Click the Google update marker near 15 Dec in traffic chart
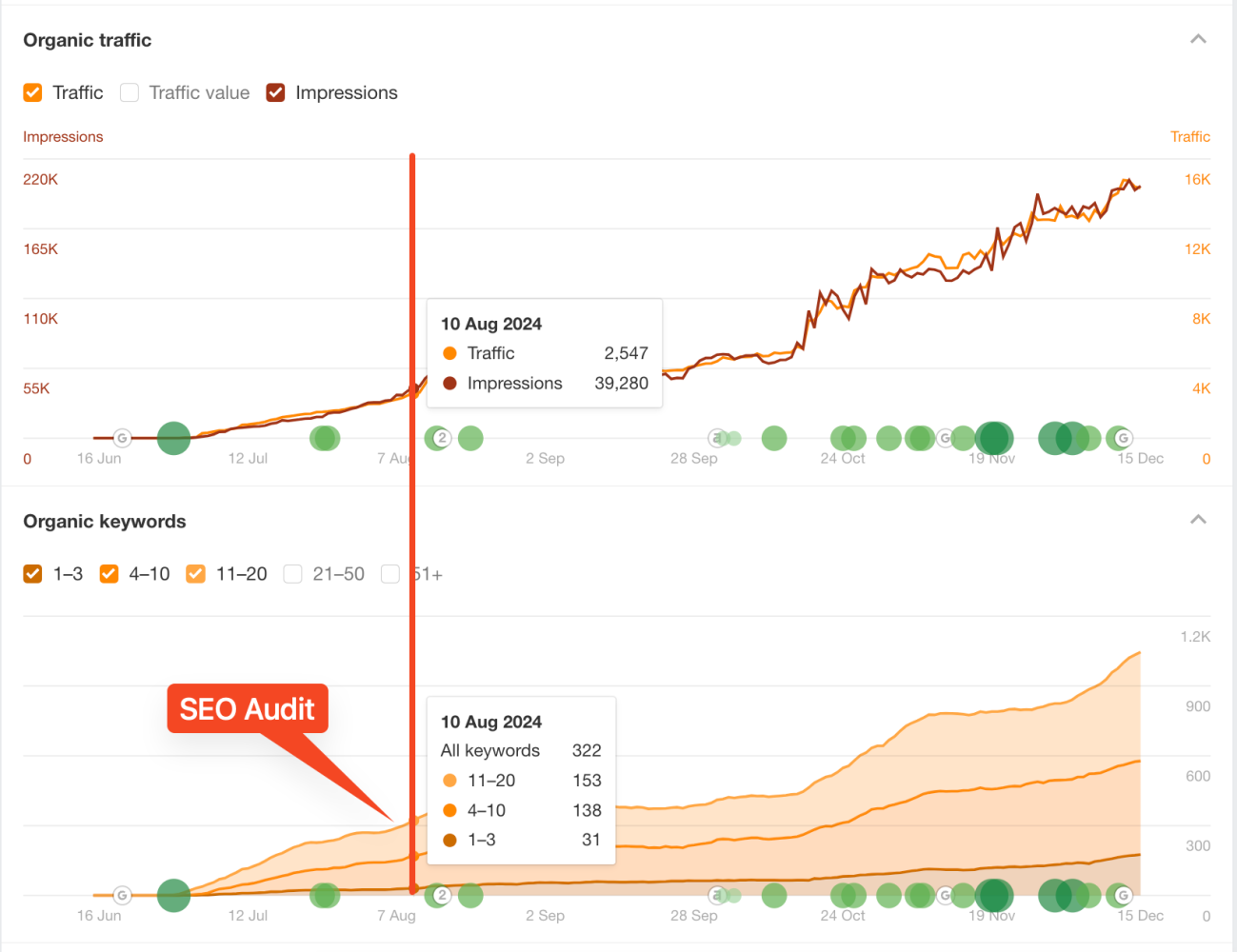The height and width of the screenshot is (952, 1237). click(1124, 438)
